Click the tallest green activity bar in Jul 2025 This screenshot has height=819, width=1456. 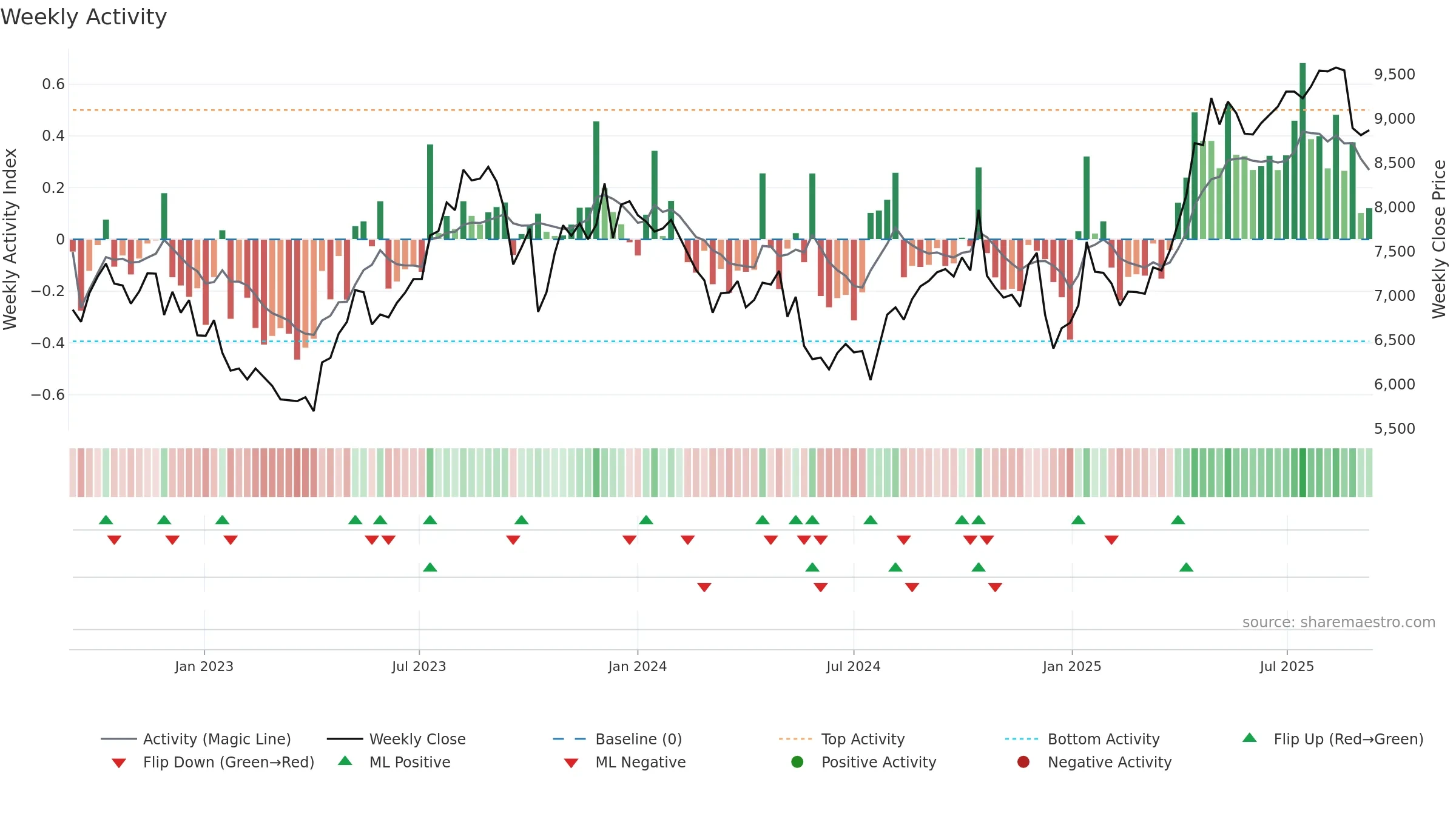tap(1303, 151)
